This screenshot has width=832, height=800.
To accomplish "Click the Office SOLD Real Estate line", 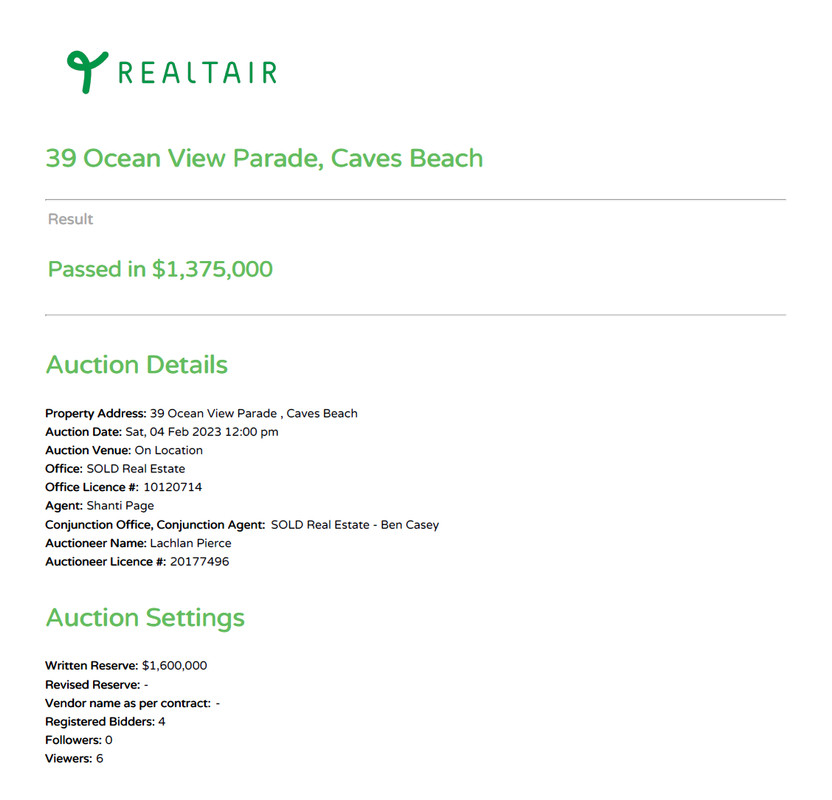I will point(115,468).
